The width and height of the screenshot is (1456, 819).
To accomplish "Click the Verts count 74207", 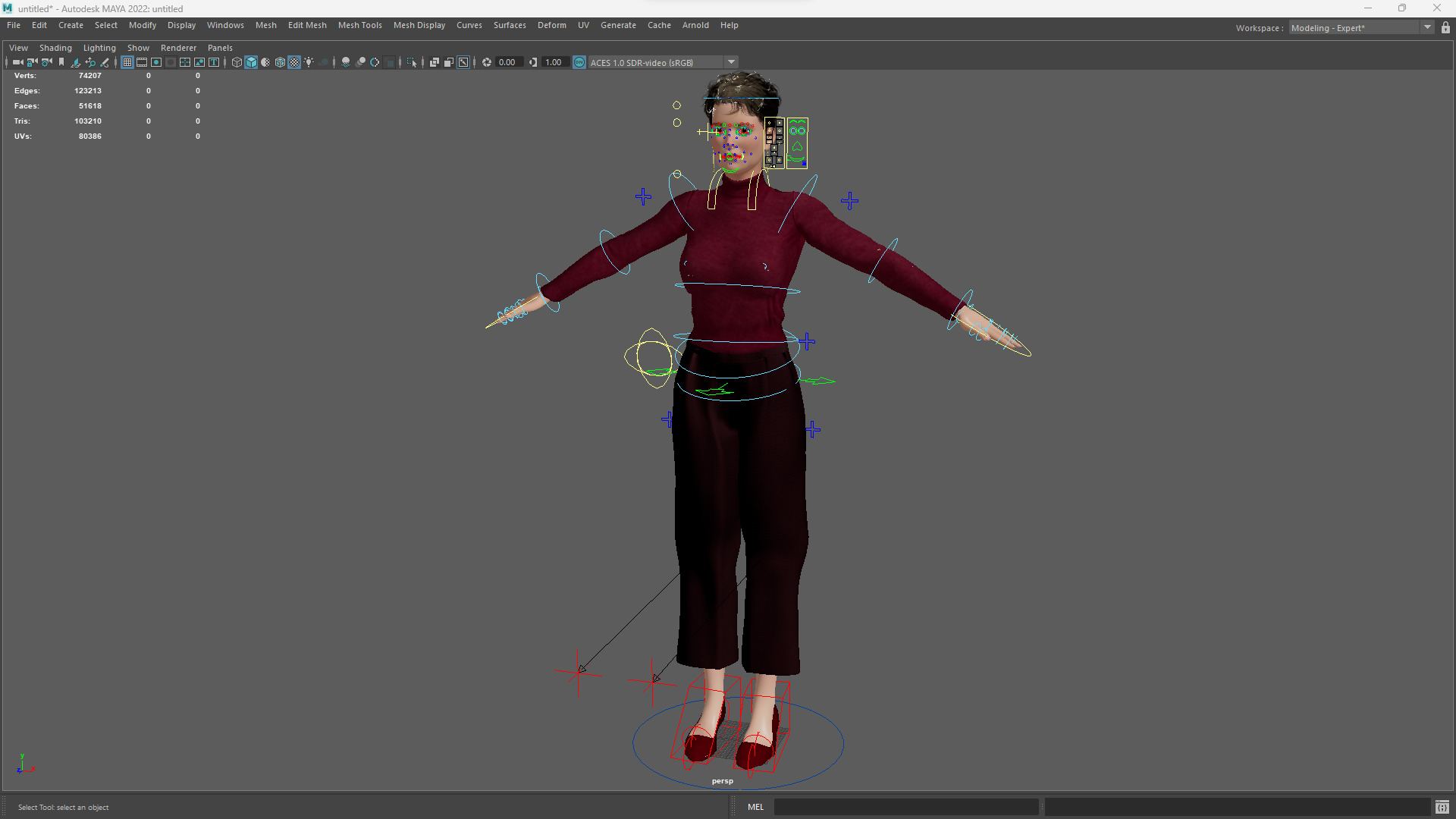I will coord(89,76).
